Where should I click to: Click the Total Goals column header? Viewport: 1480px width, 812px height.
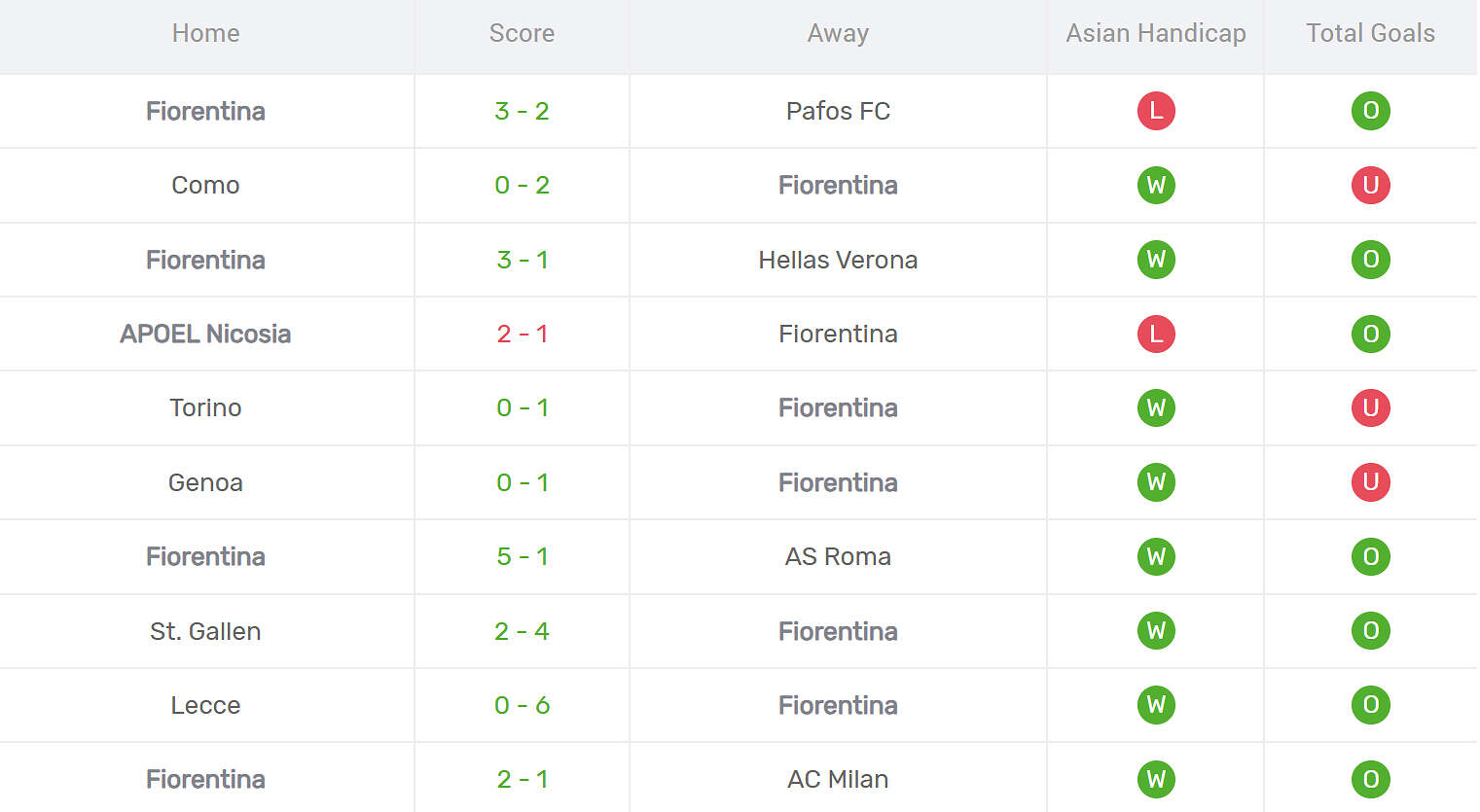click(x=1370, y=33)
